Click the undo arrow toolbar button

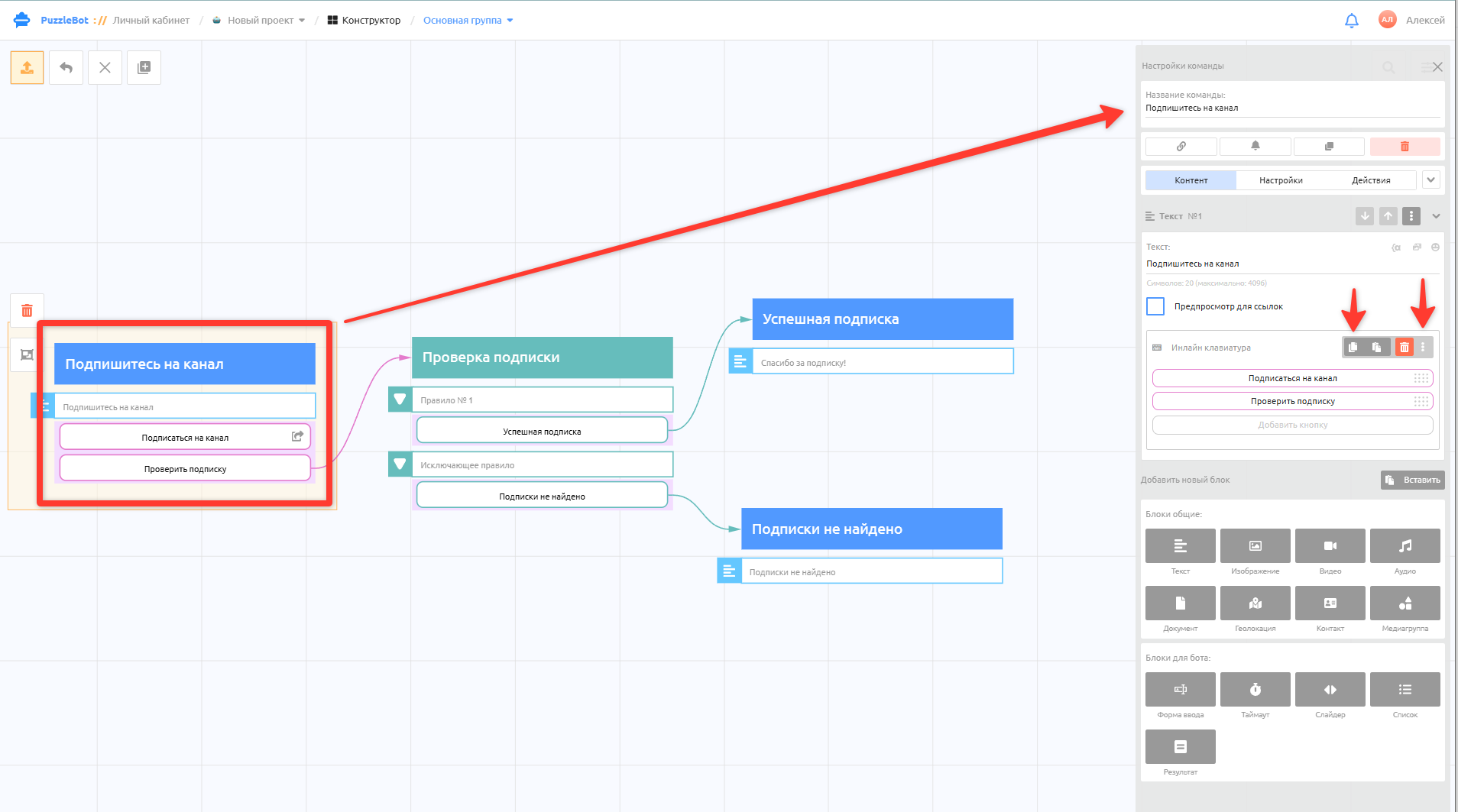click(x=66, y=67)
